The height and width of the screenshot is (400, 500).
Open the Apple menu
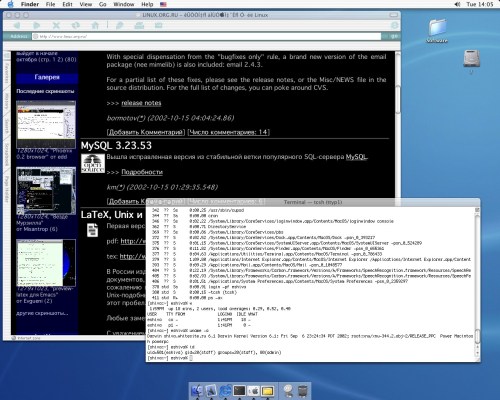[10, 4]
